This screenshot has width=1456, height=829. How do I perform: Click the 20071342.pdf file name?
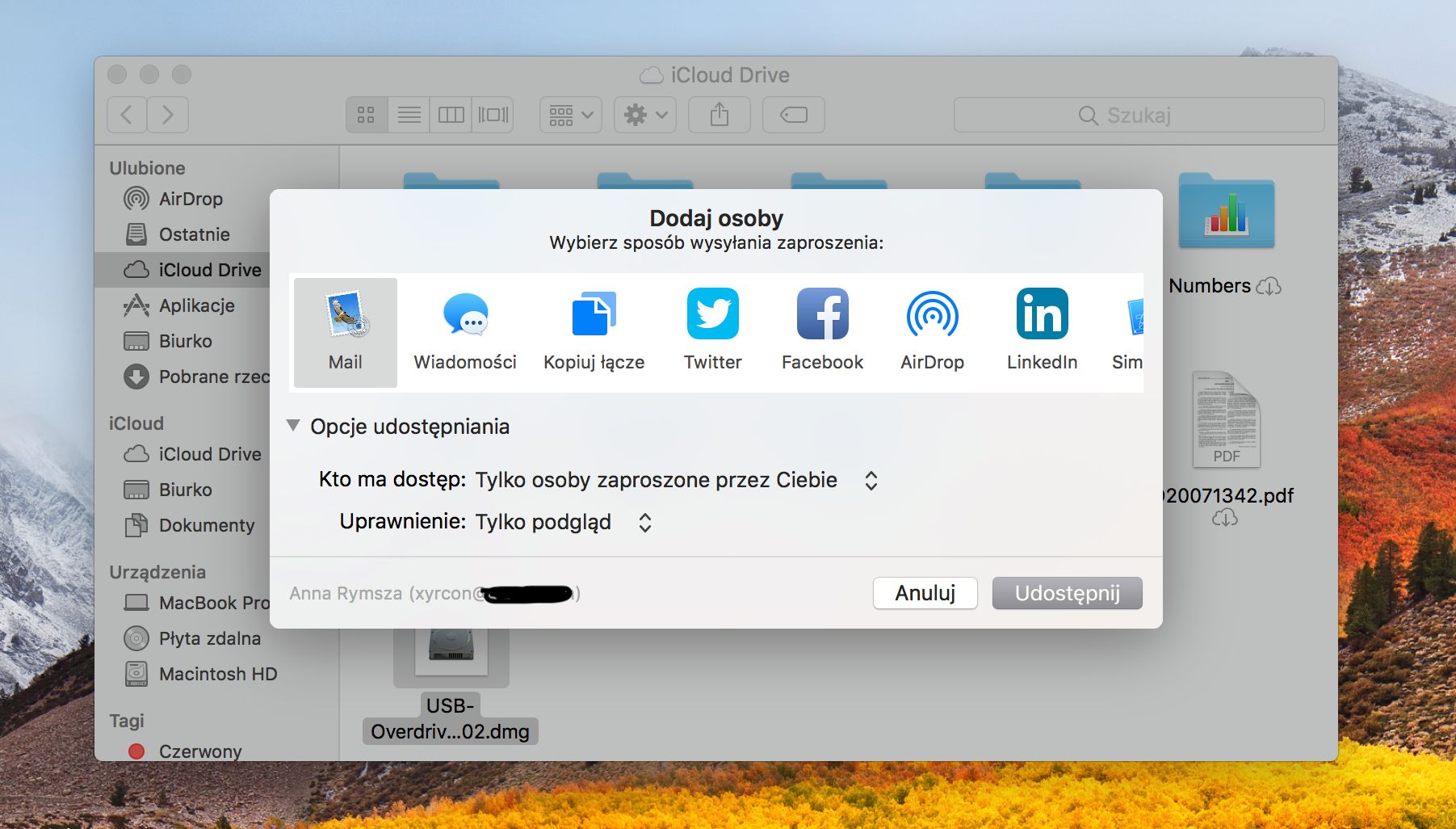(1228, 495)
